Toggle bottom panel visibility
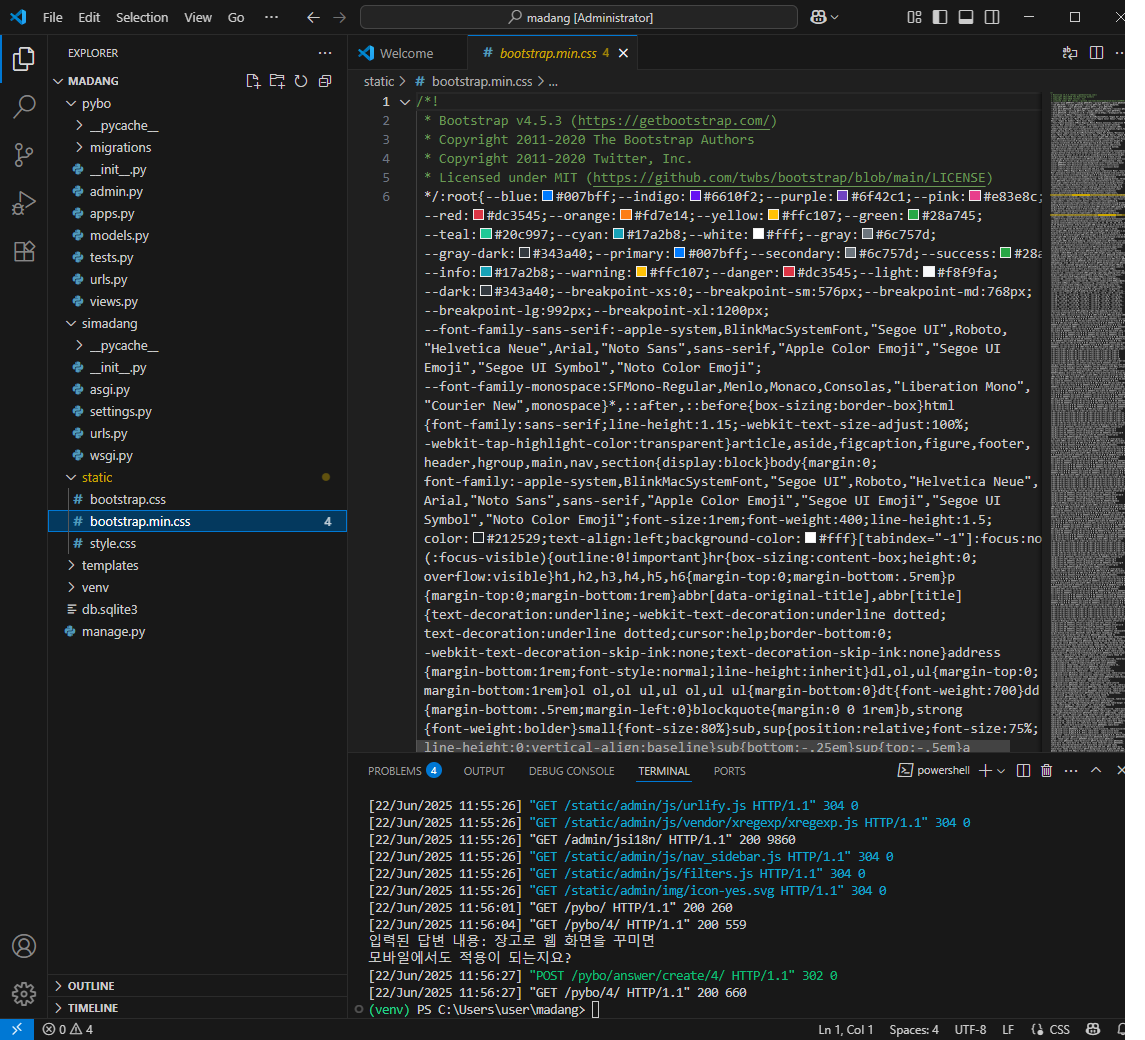Image resolution: width=1145 pixels, height=1040 pixels. click(965, 18)
